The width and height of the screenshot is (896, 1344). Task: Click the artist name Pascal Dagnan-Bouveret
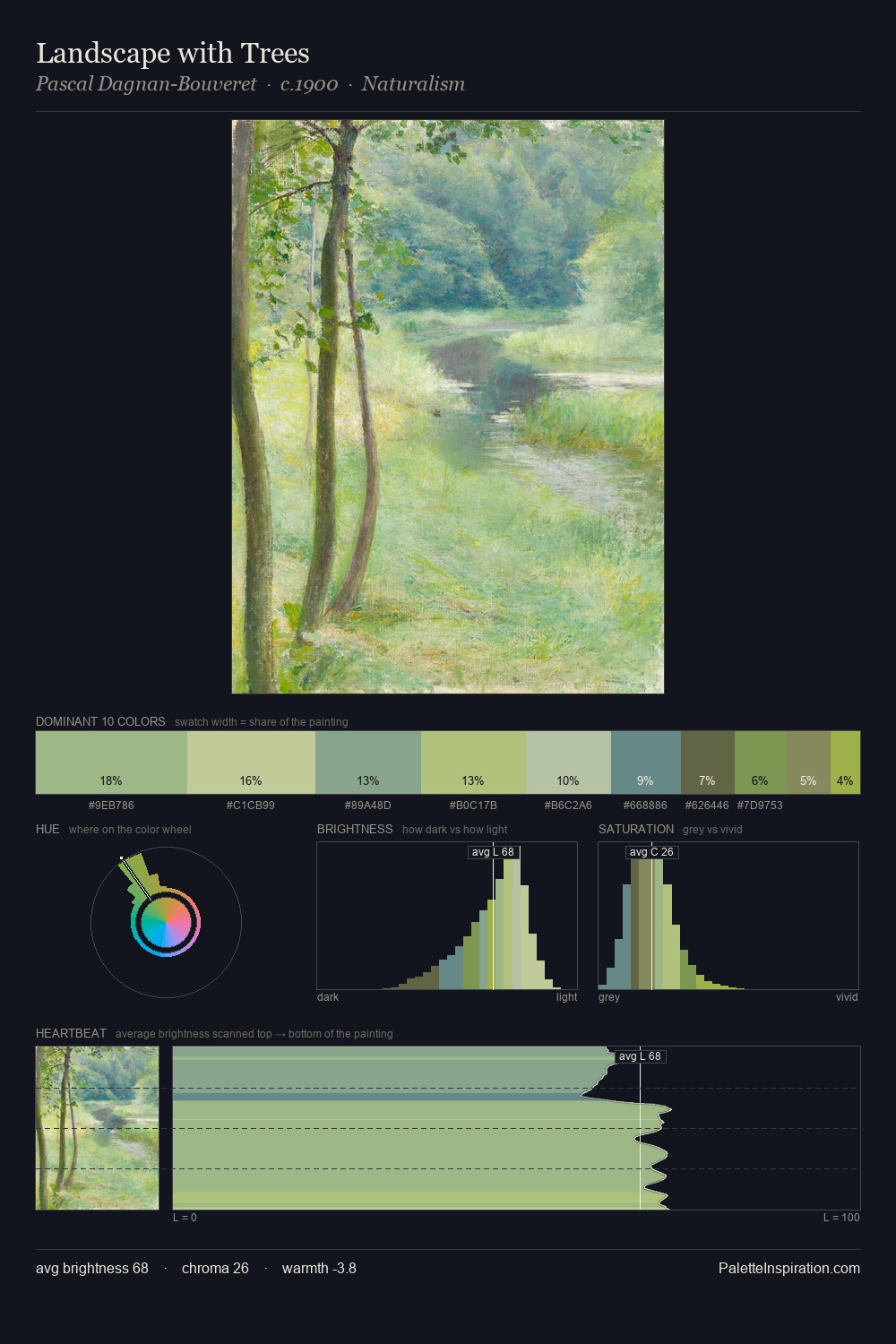pyautogui.click(x=146, y=84)
